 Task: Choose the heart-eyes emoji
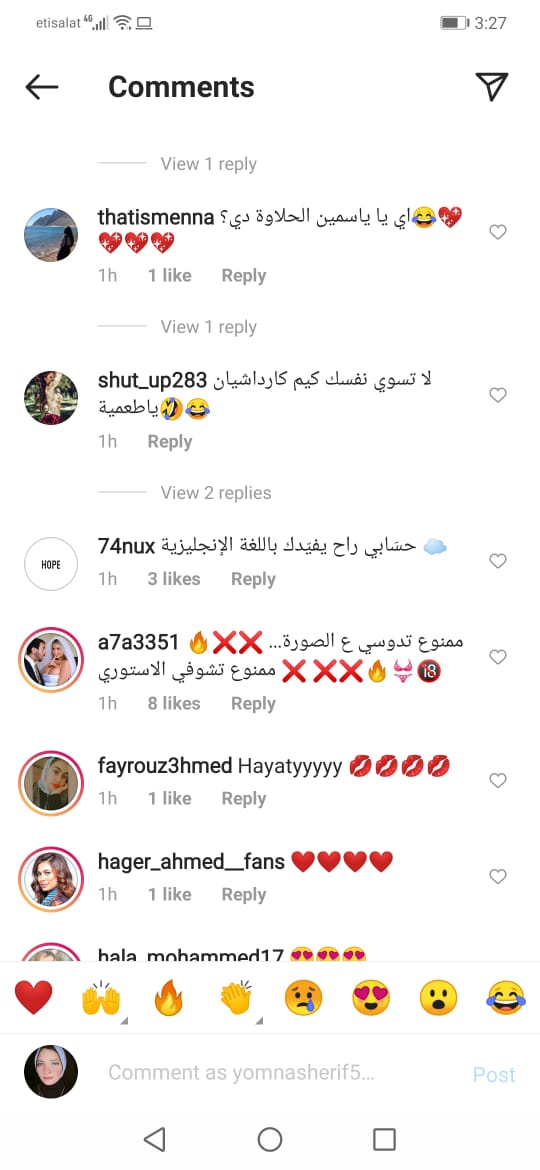click(x=371, y=998)
